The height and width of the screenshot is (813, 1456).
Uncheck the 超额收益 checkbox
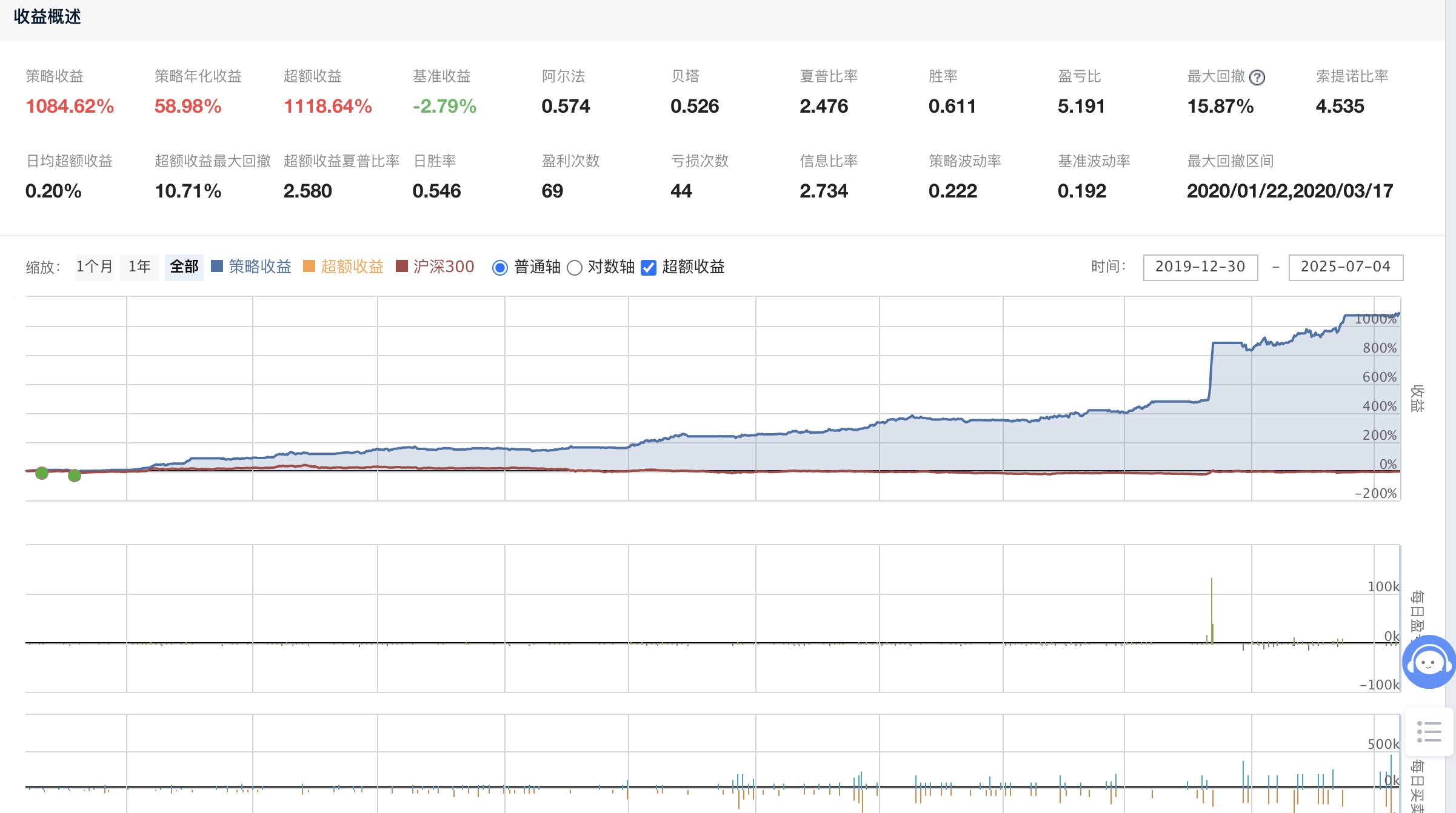tap(649, 267)
